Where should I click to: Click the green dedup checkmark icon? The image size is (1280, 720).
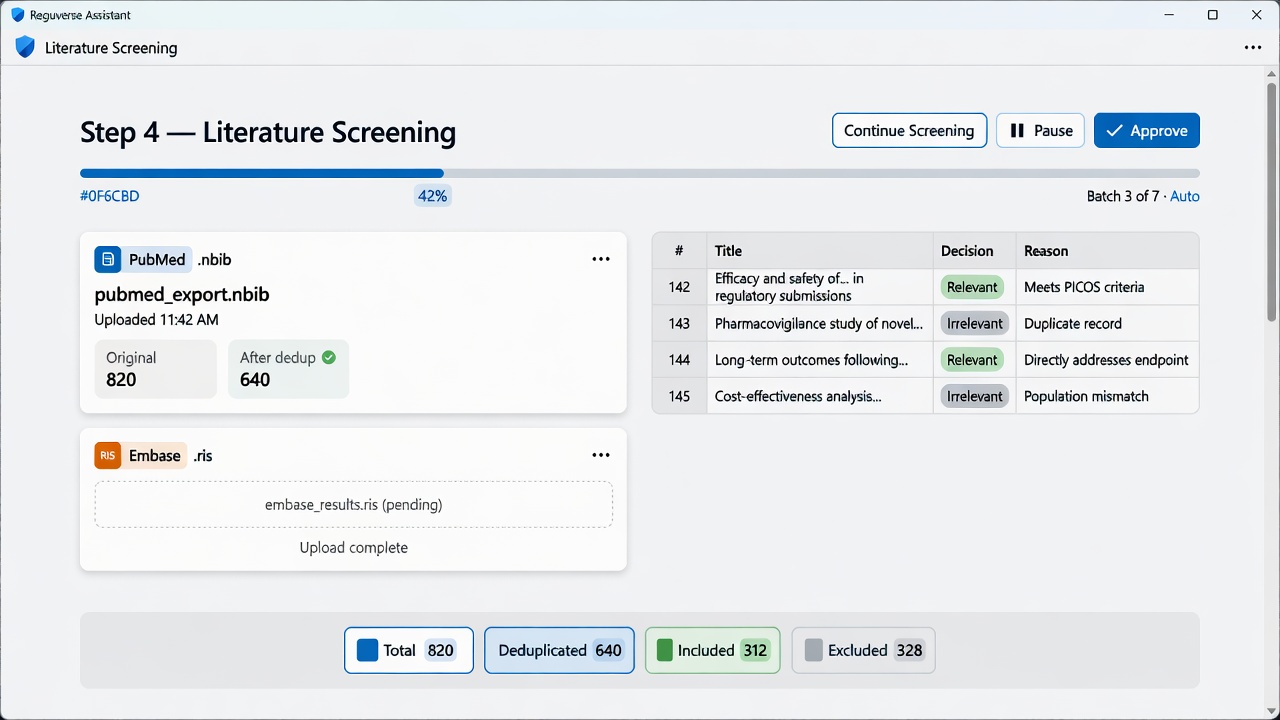pyautogui.click(x=329, y=357)
